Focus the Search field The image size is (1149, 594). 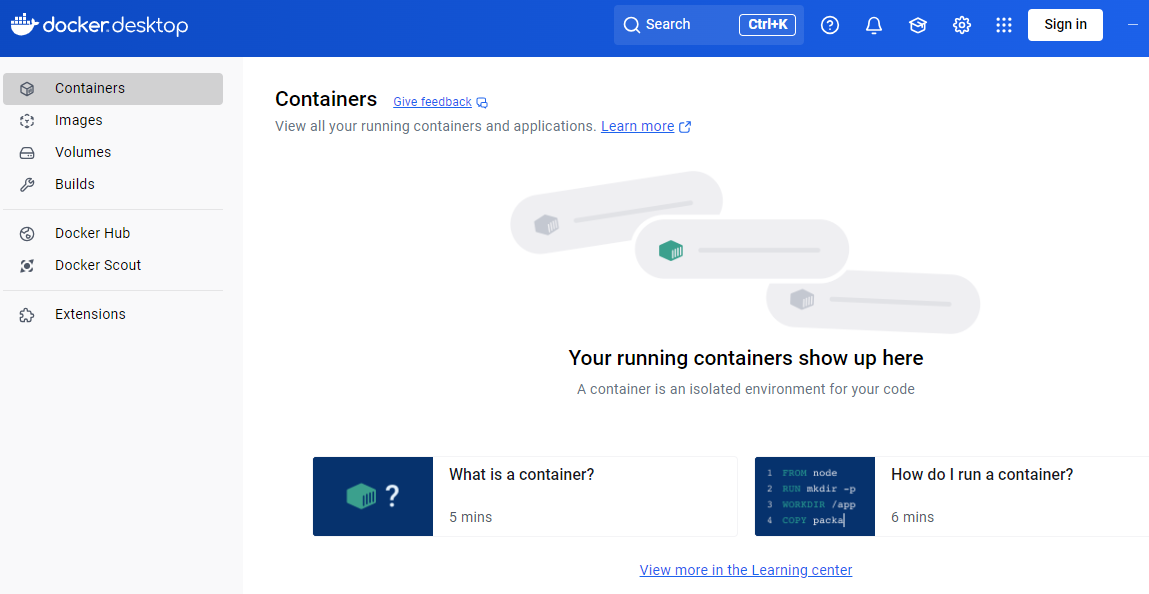tap(709, 25)
